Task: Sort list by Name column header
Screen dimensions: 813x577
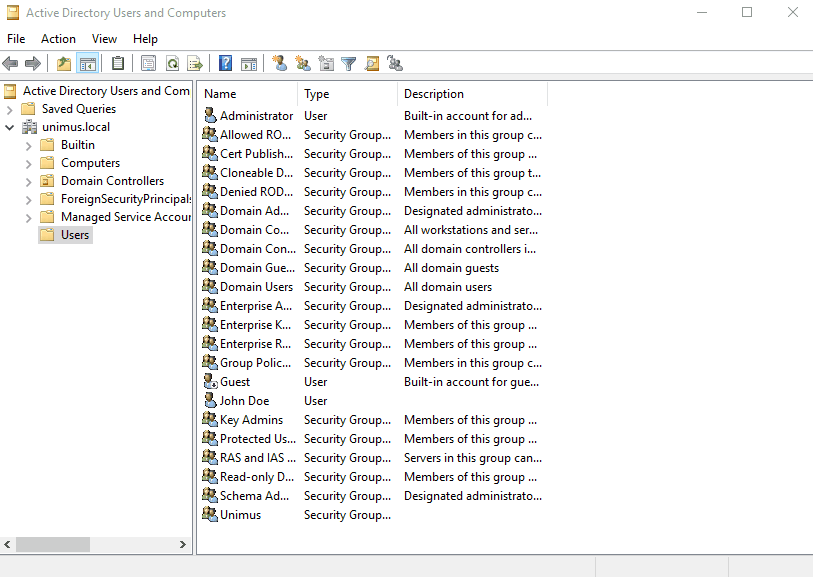Action: click(x=247, y=94)
